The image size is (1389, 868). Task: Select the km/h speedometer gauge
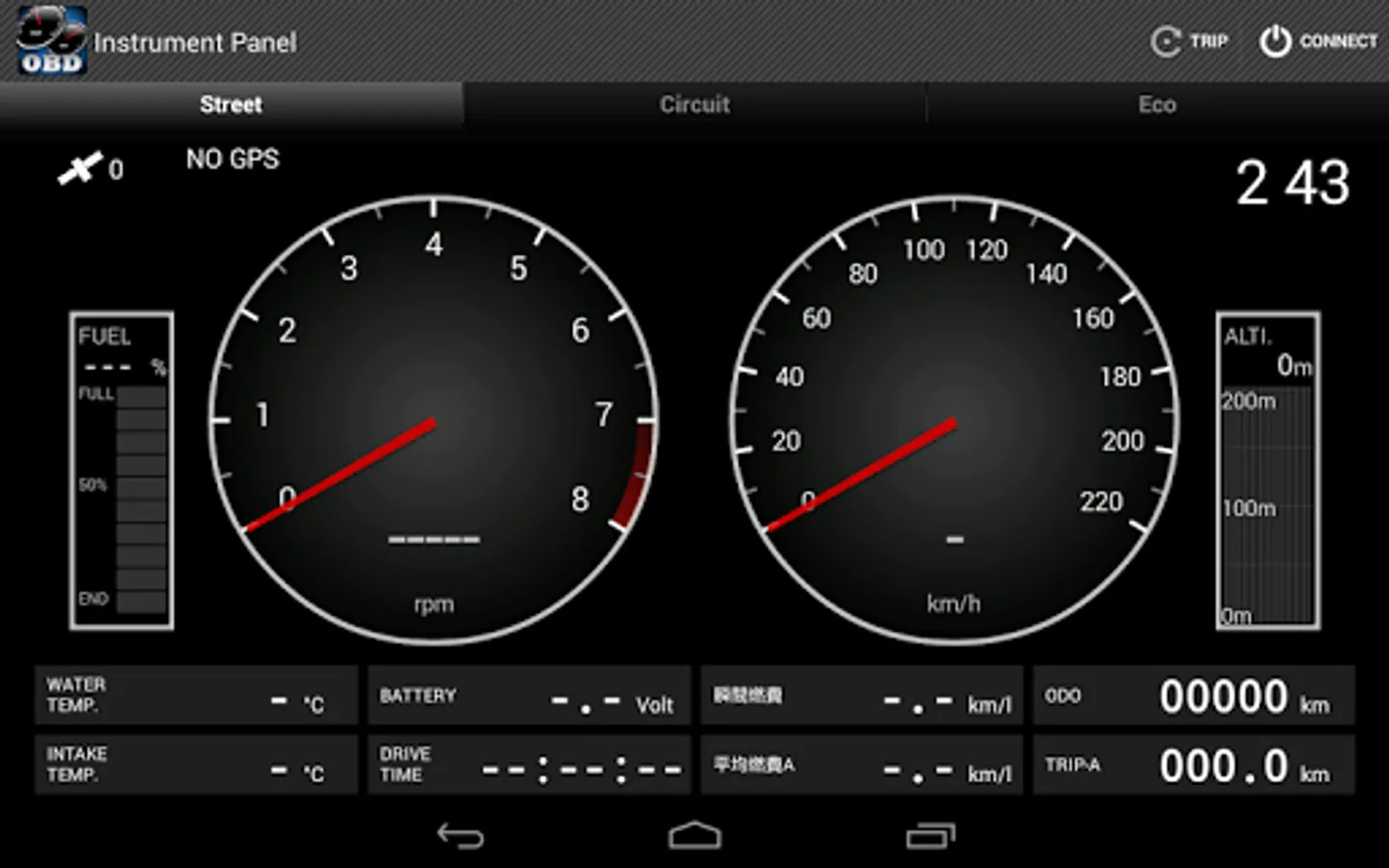tap(954, 420)
